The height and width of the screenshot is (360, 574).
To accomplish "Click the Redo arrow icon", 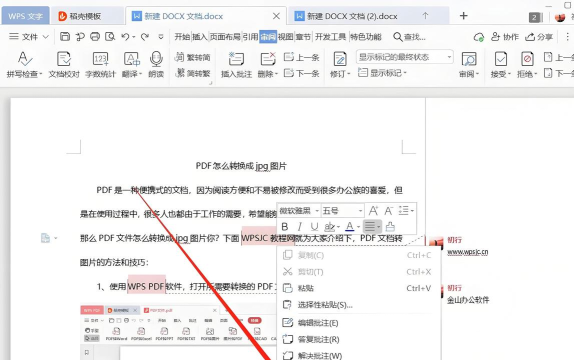I will pyautogui.click(x=145, y=37).
